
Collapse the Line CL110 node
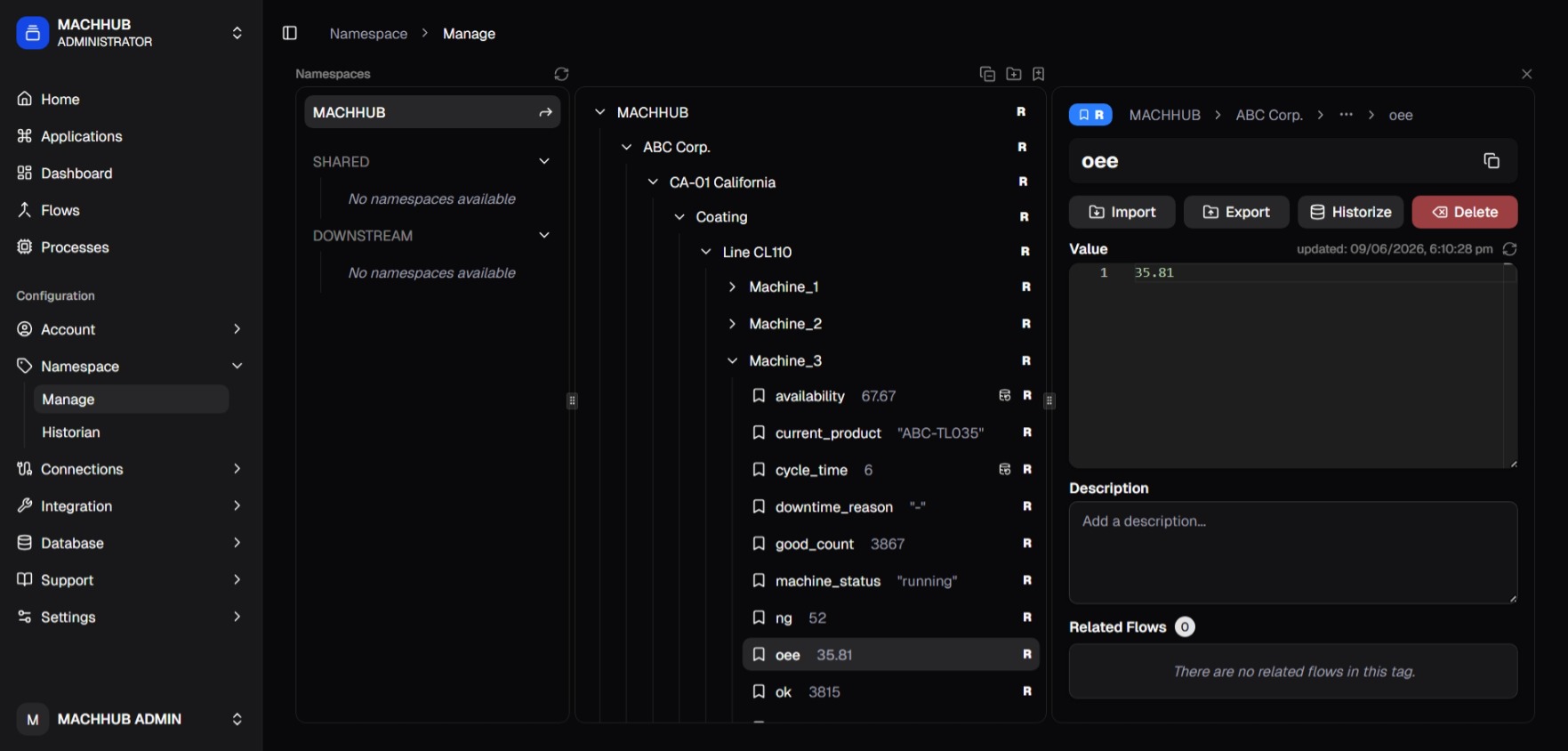pos(706,252)
